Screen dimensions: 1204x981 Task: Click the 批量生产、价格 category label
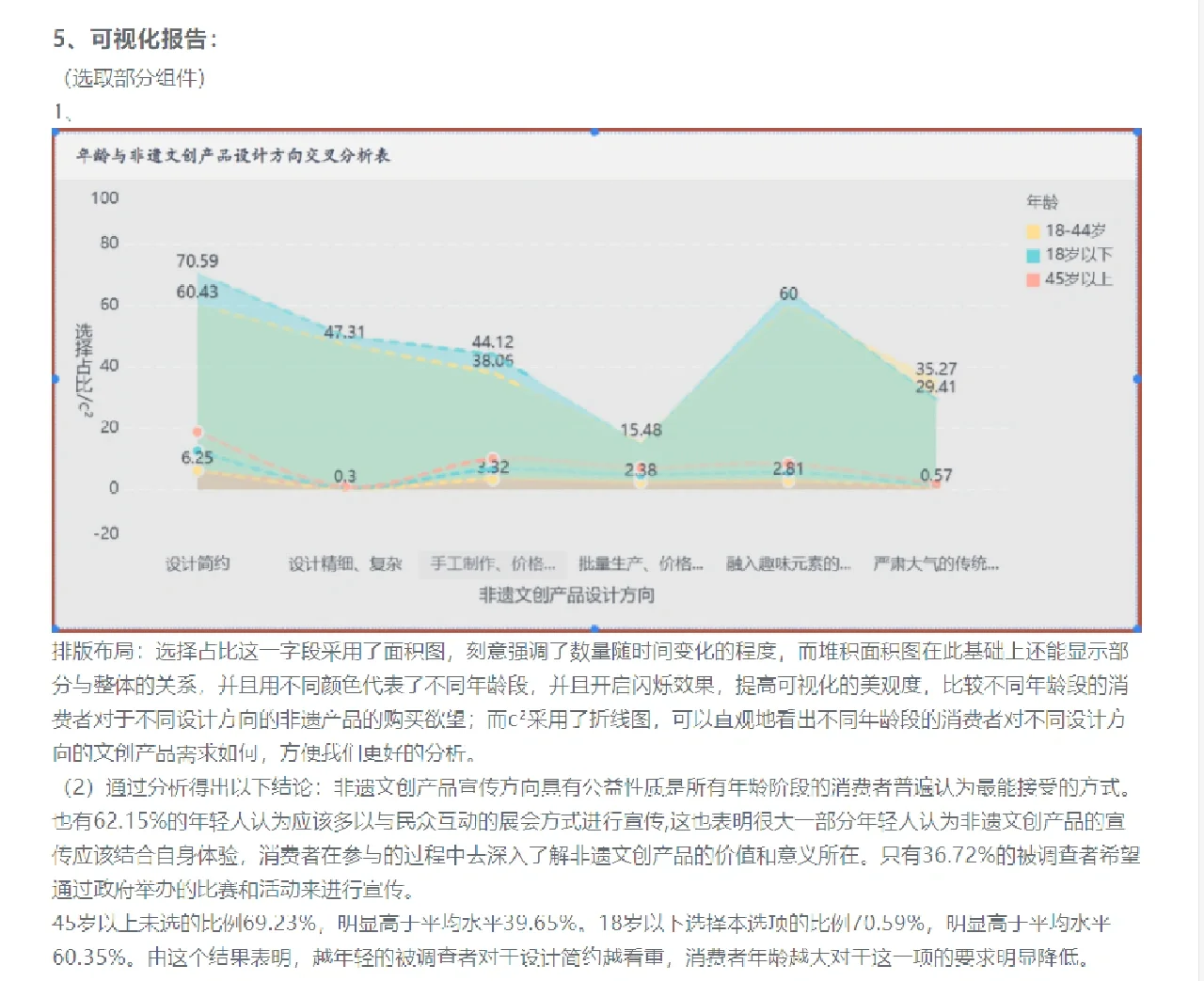point(640,562)
